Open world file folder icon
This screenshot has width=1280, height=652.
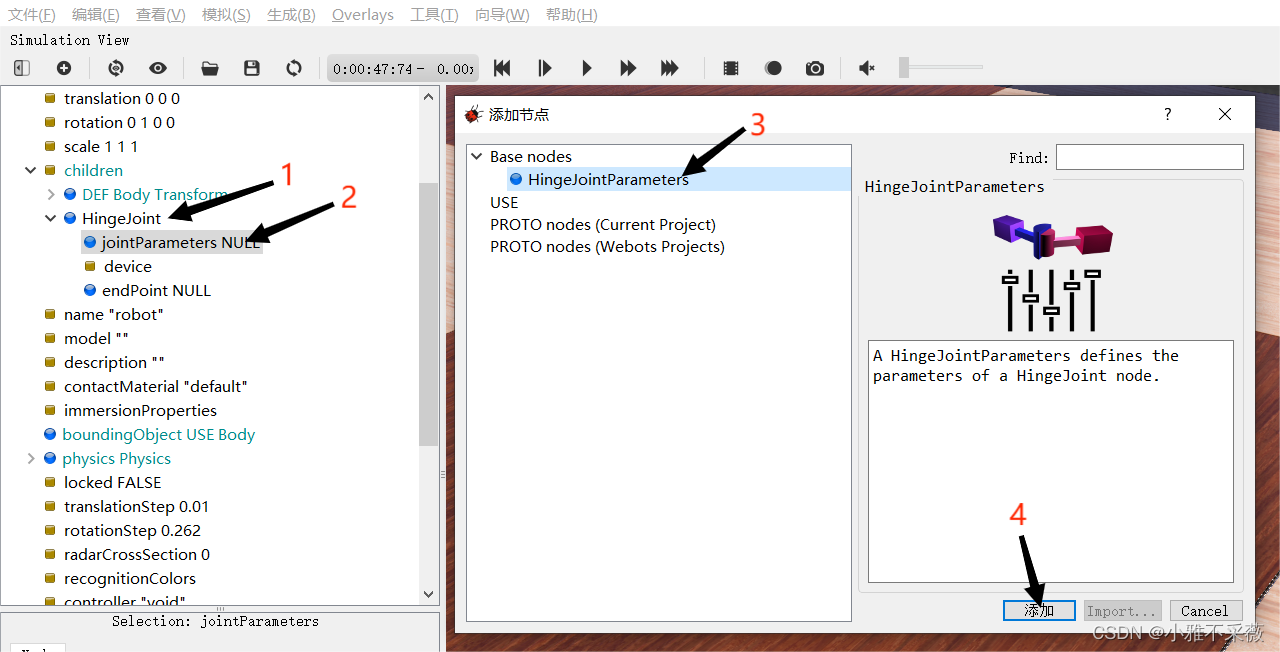[210, 68]
